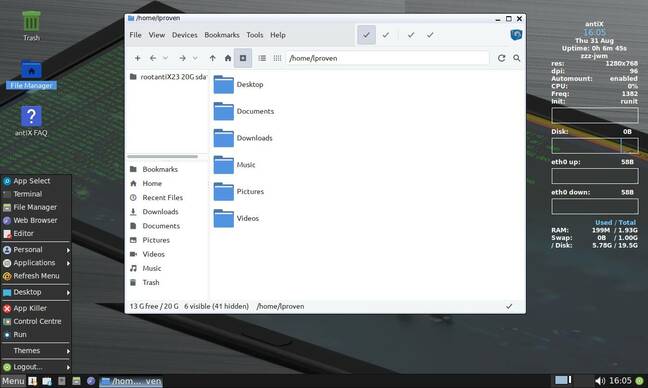
Task: Click the /home/lproven path field
Action: point(388,58)
